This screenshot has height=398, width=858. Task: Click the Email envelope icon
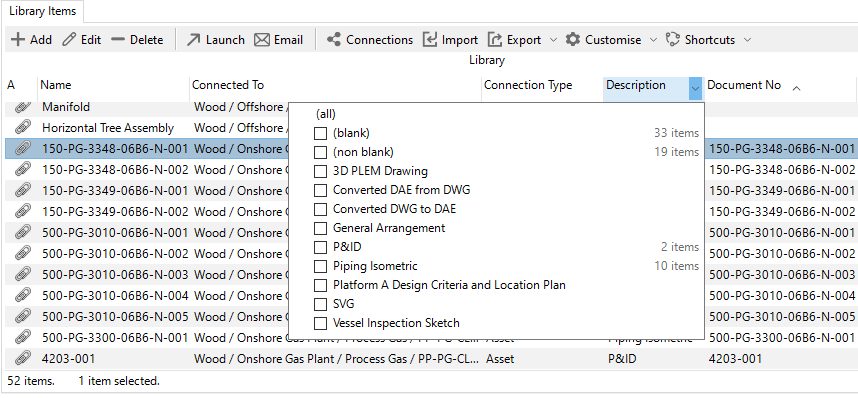262,39
